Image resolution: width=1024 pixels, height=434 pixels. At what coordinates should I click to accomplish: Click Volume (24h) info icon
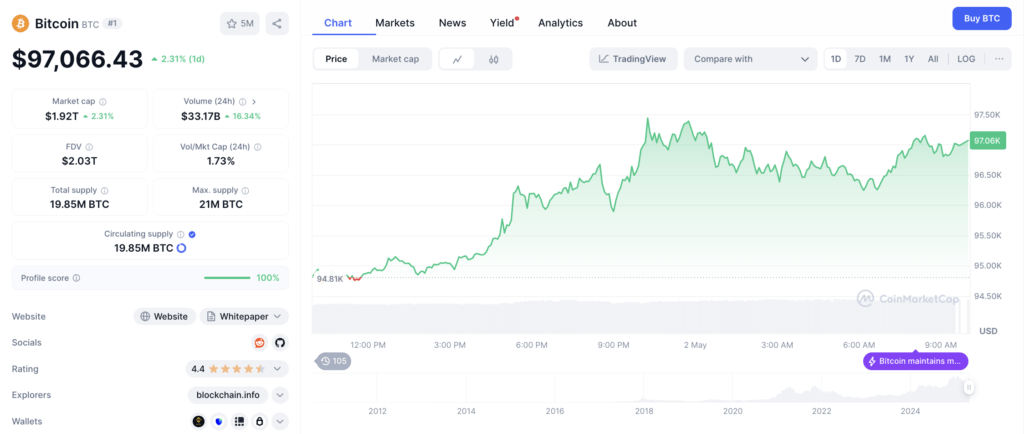pos(242,102)
